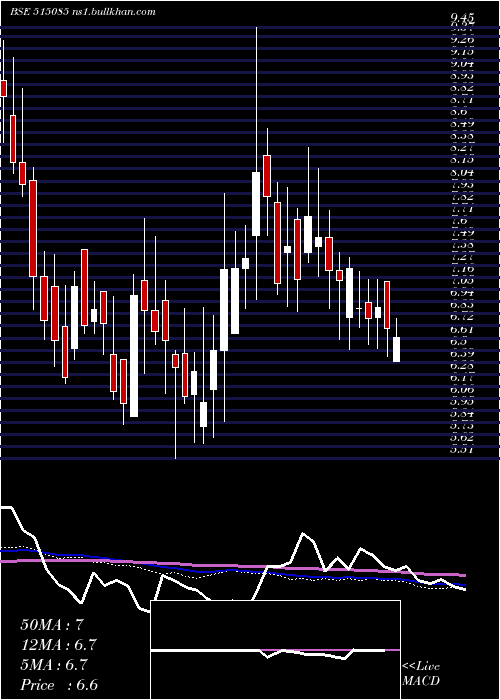Click the 9.45 price axis label
This screenshot has height=700, width=500.
pos(463,17)
